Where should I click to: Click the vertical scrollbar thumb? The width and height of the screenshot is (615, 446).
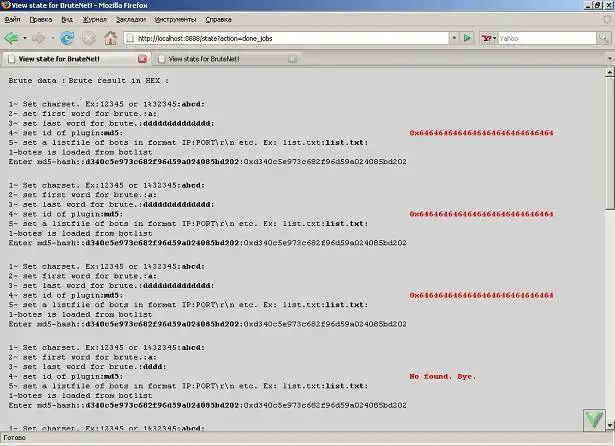pyautogui.click(x=610, y=143)
